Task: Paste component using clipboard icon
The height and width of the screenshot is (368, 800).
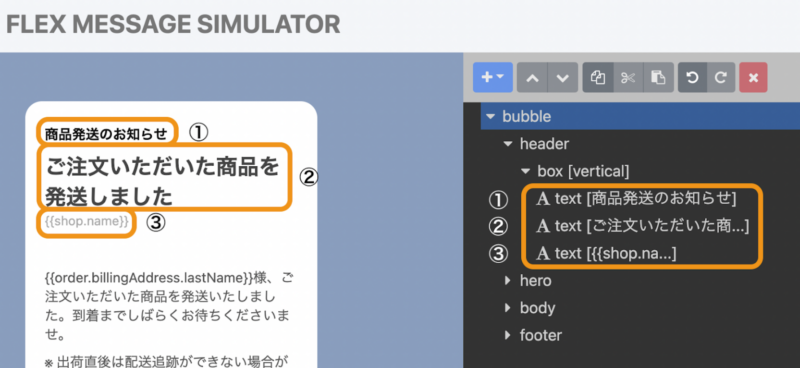Action: 659,78
